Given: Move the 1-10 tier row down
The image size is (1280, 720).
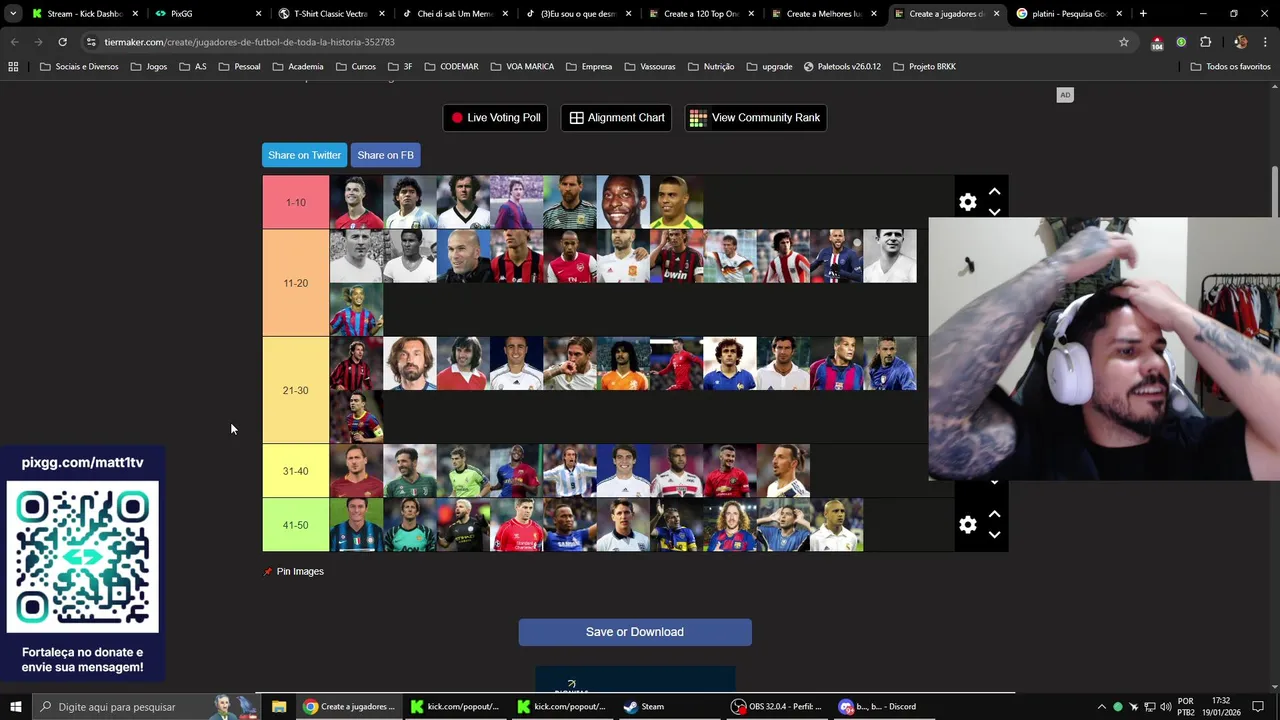Looking at the screenshot, I should pyautogui.click(x=994, y=212).
